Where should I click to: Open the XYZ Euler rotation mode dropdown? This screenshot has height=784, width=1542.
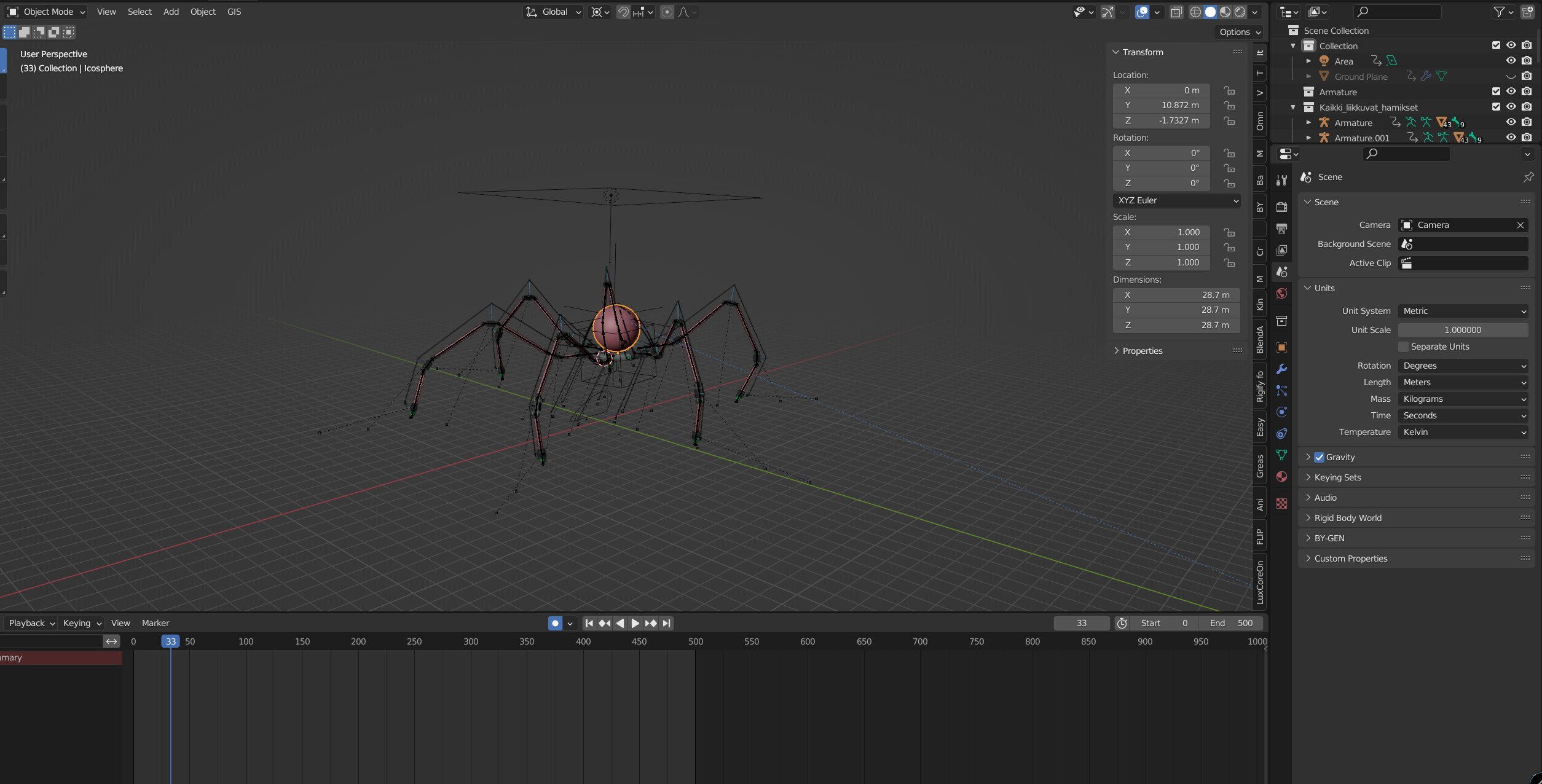pos(1176,200)
